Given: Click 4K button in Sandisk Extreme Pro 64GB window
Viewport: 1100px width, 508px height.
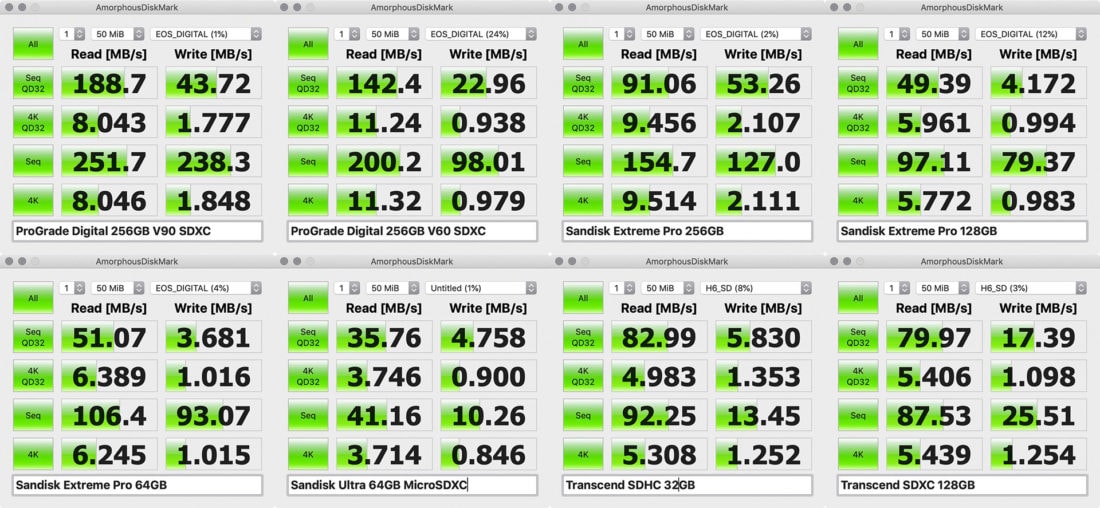Looking at the screenshot, I should click(x=32, y=454).
